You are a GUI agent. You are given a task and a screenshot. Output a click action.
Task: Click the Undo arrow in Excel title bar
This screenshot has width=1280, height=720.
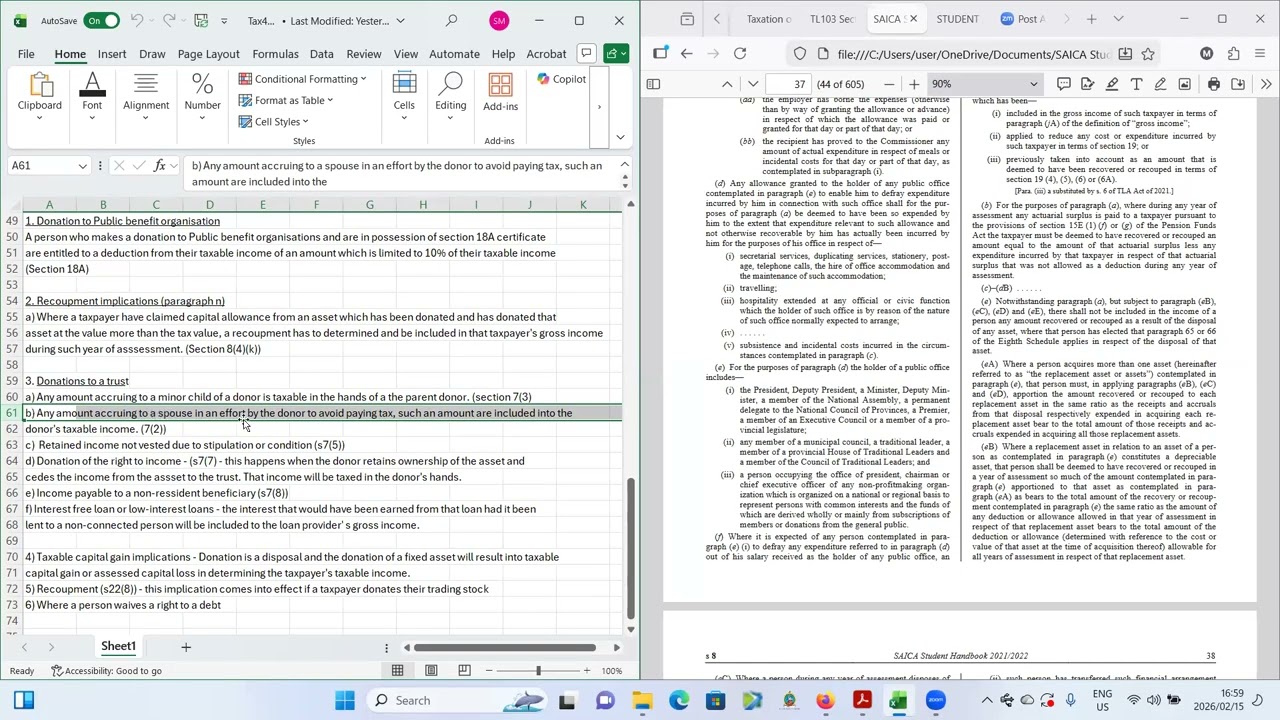(x=137, y=20)
